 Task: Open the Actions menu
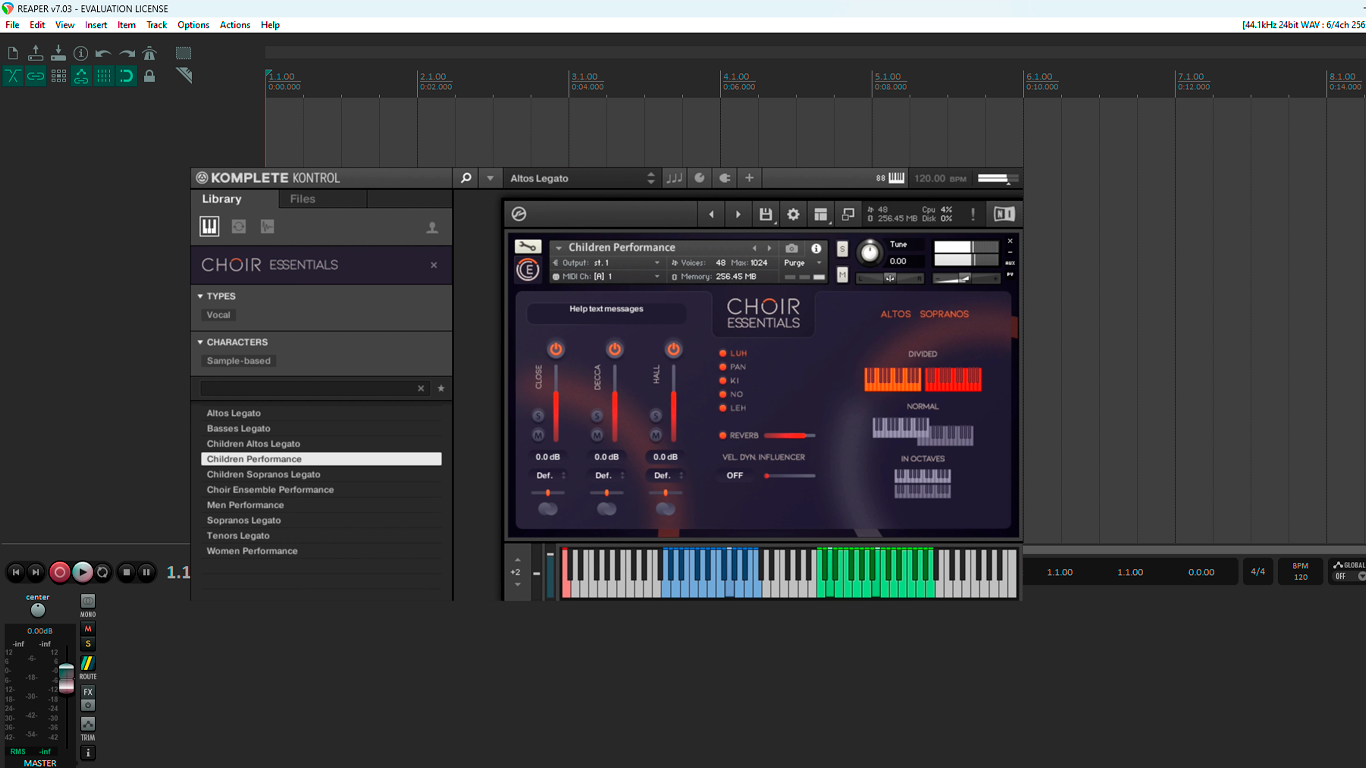[235, 25]
